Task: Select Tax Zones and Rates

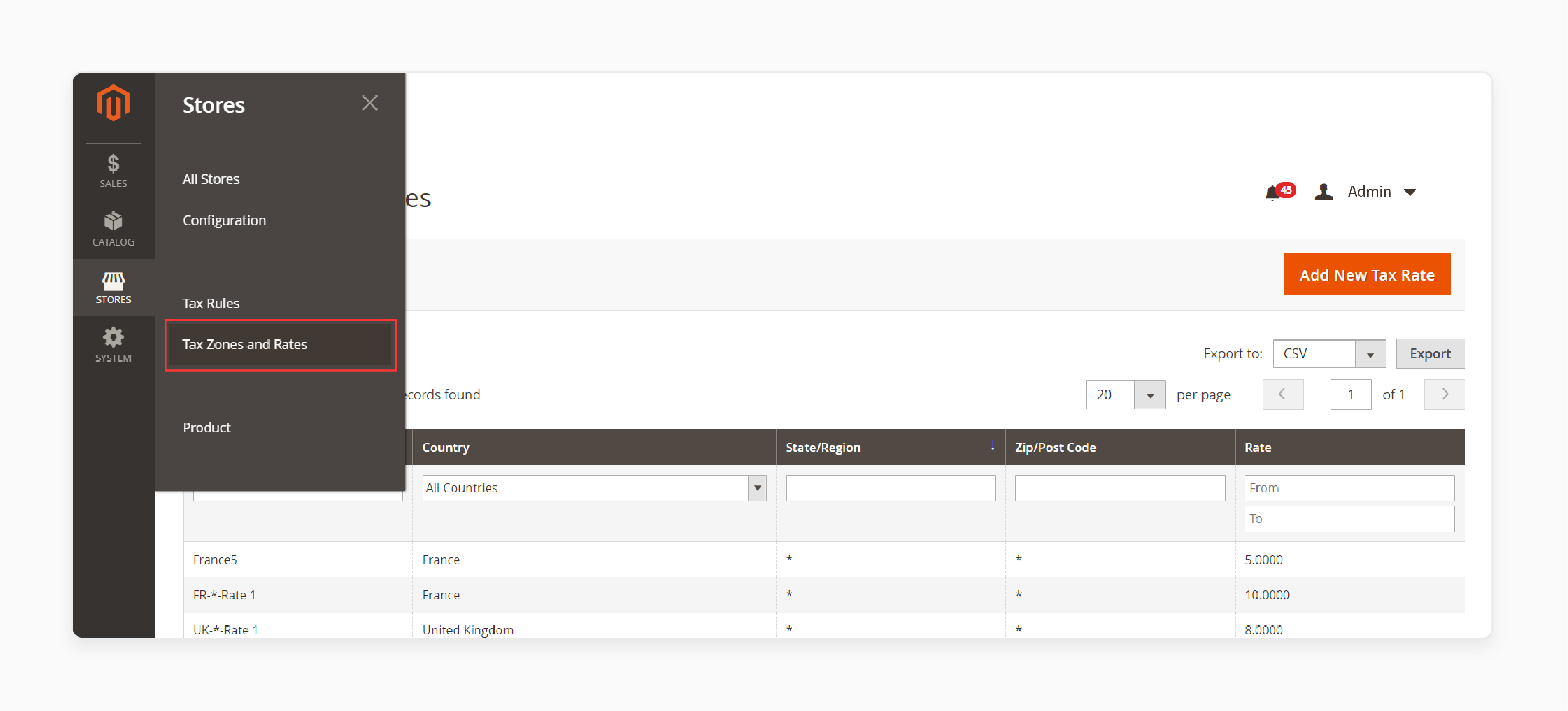Action: pos(281,344)
